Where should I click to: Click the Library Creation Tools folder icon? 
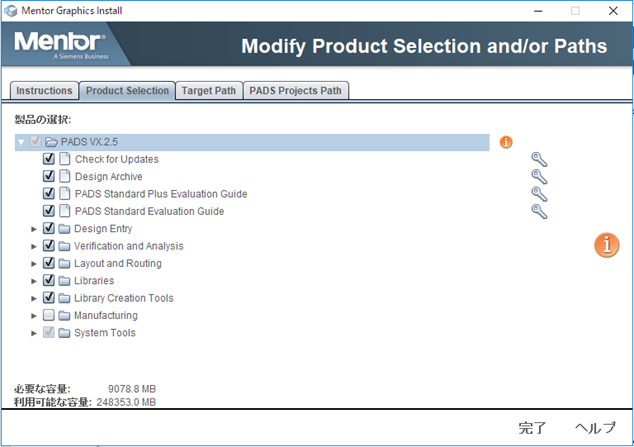tap(64, 298)
